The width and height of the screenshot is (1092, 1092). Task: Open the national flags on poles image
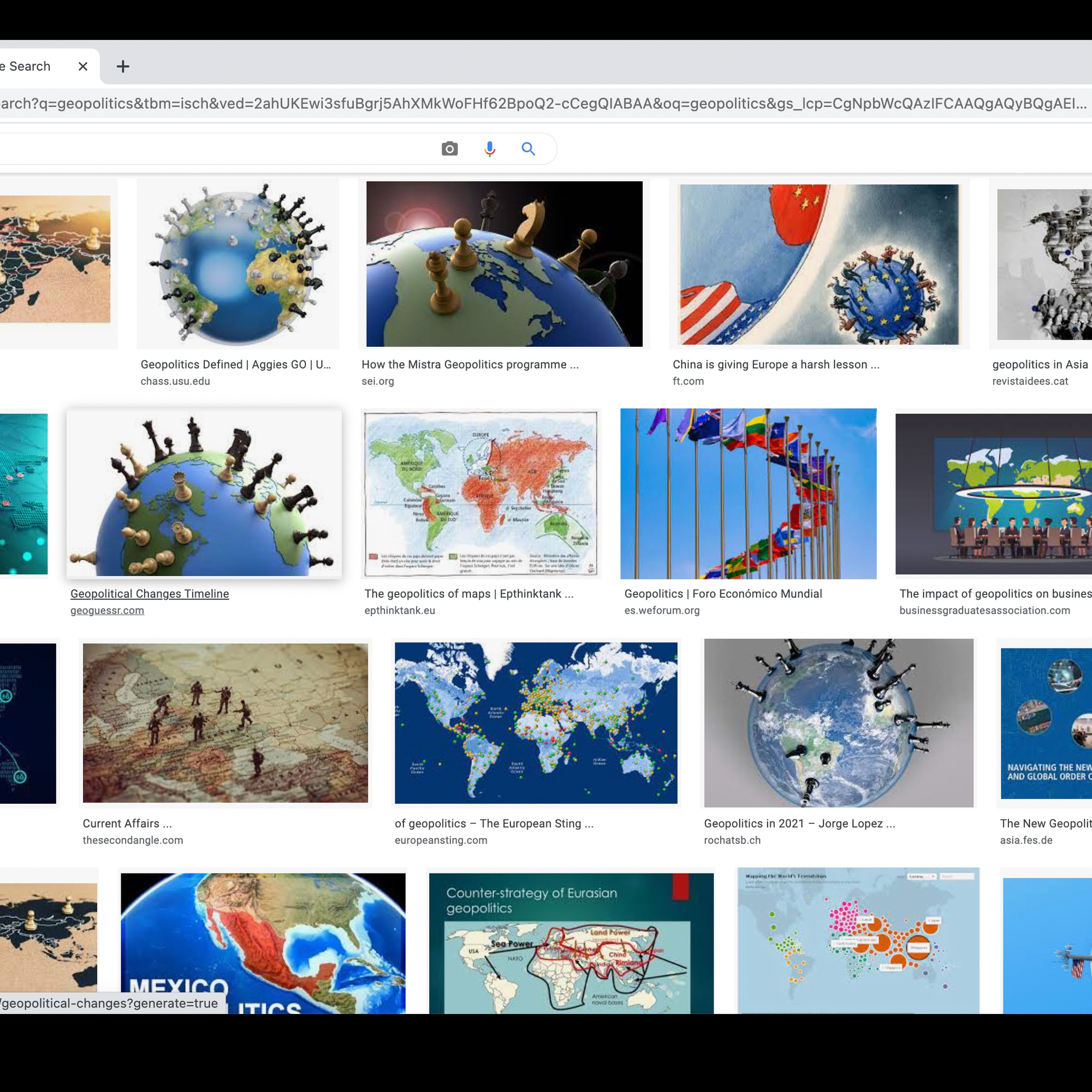749,494
